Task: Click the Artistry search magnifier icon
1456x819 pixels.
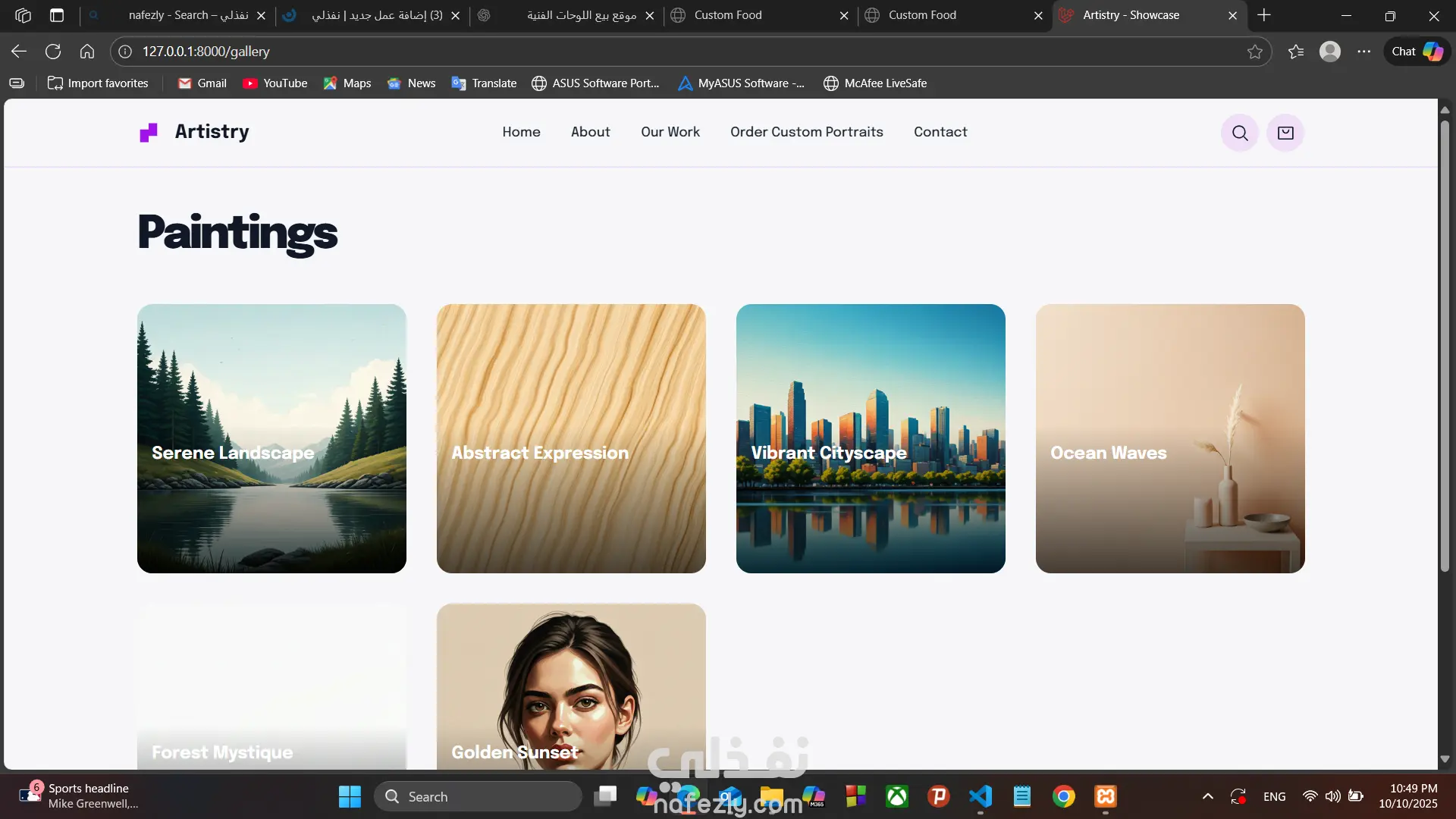Action: [1240, 133]
